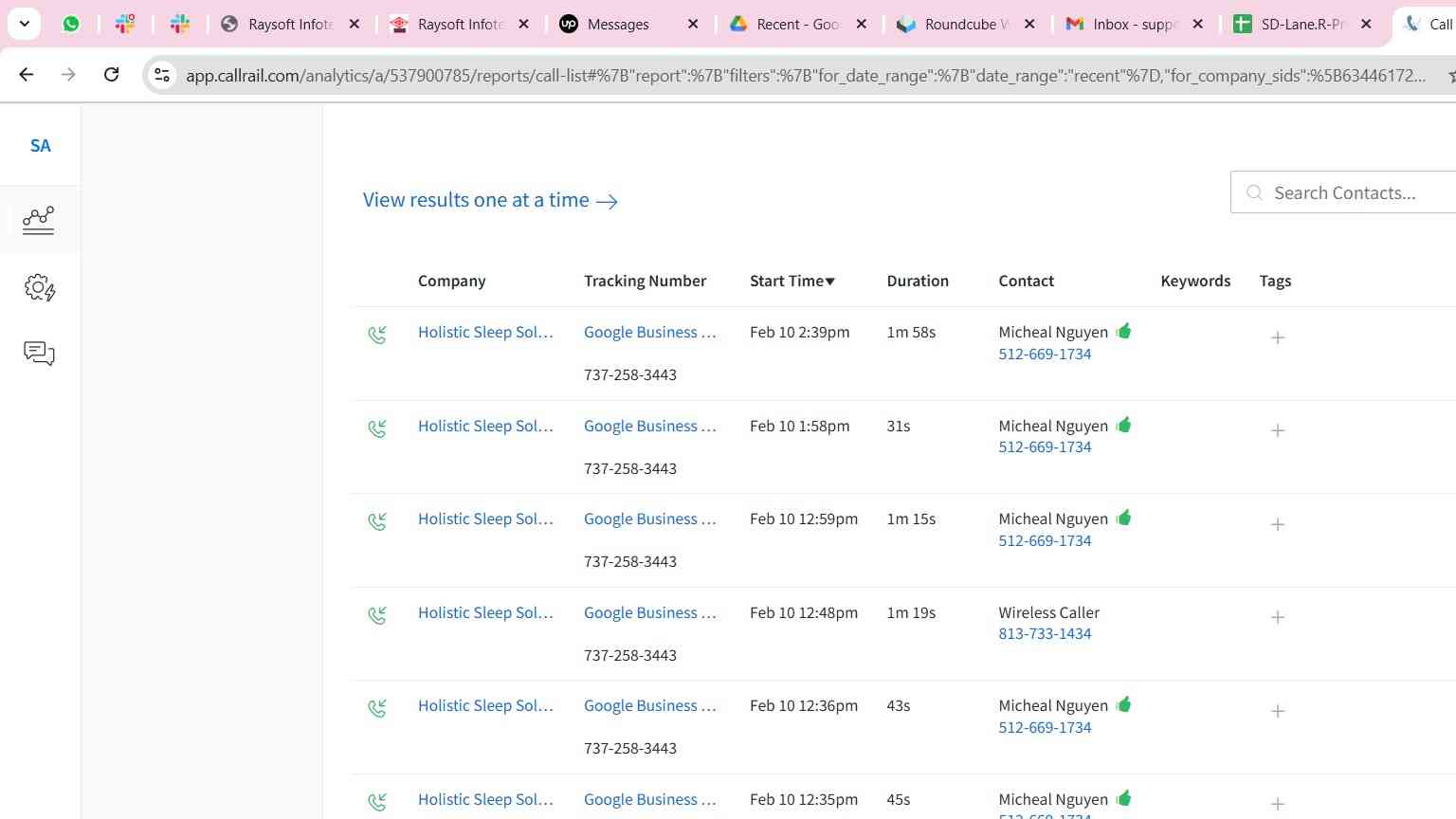
Task: Click the address bar URL
Action: pos(806,75)
